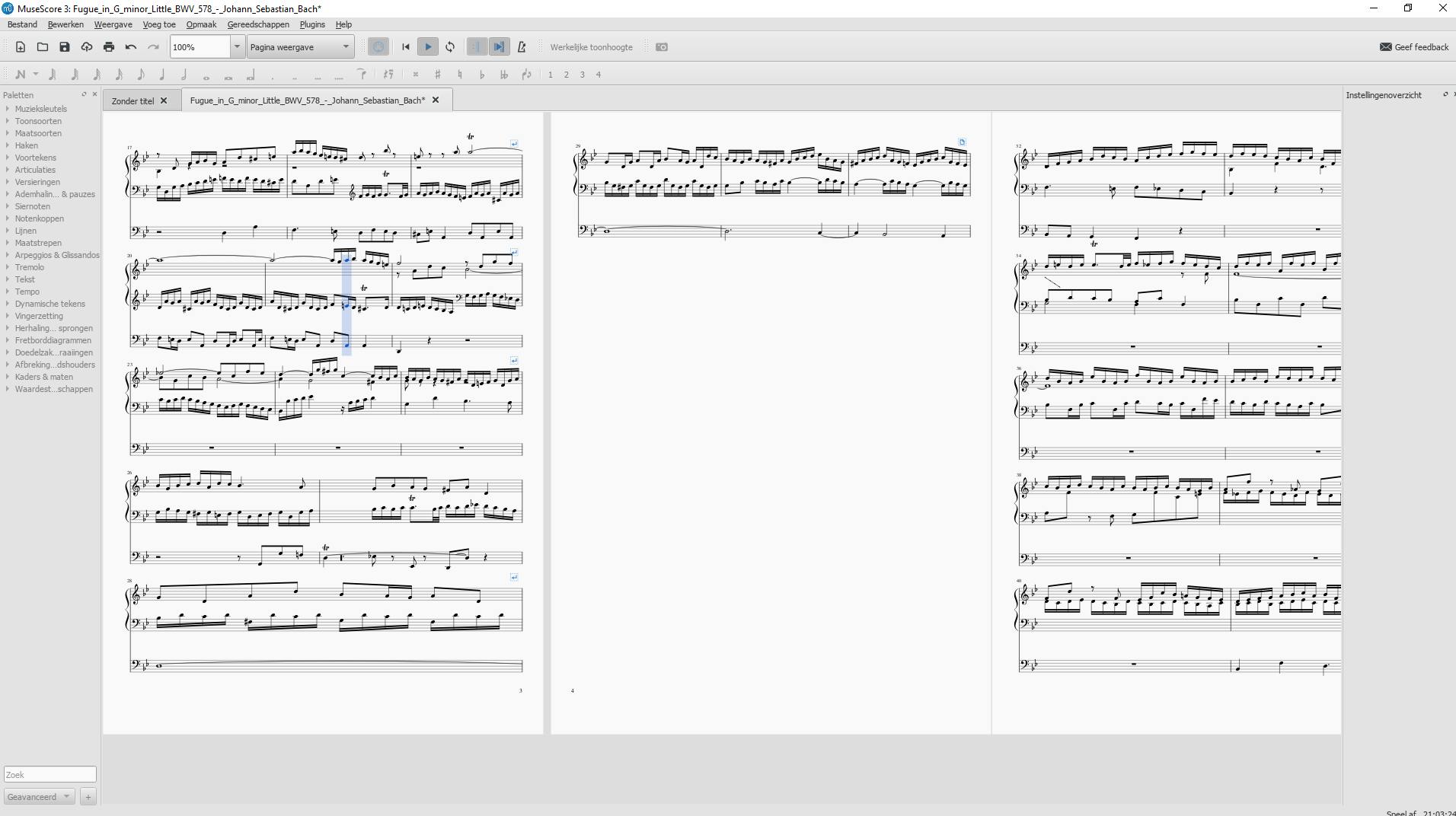
Task: Click the Zoek palette search field
Action: (50, 775)
